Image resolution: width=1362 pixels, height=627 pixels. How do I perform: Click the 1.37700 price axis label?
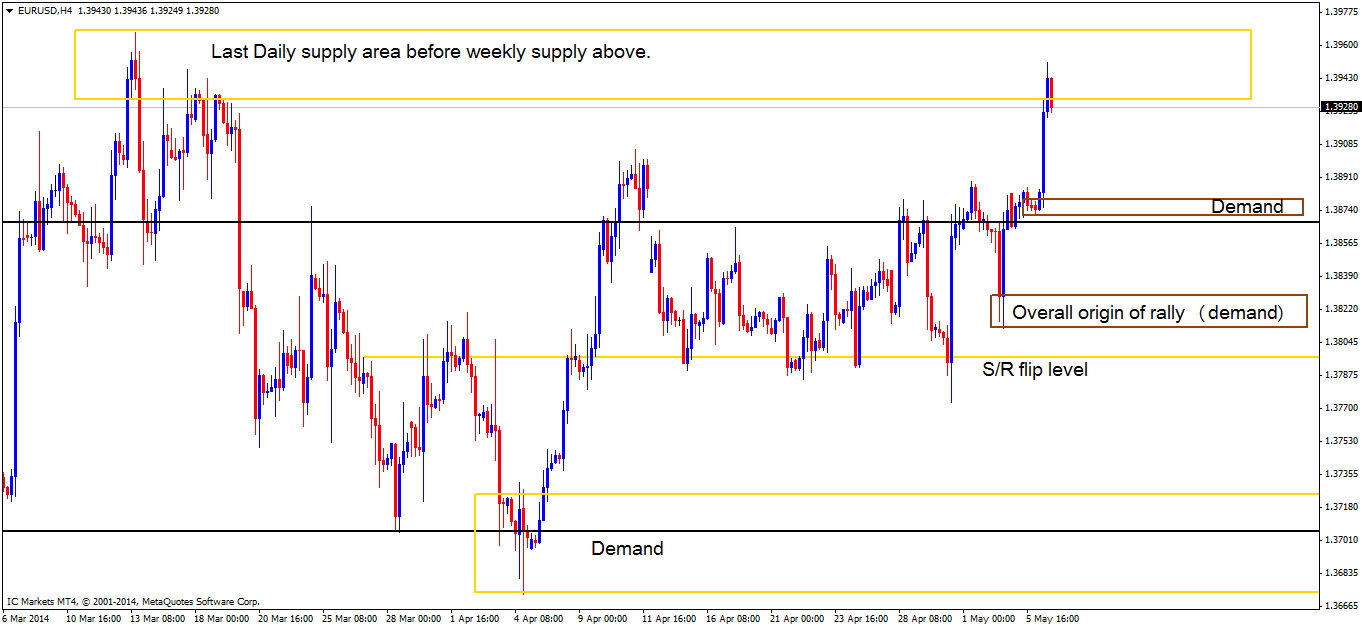[1341, 408]
